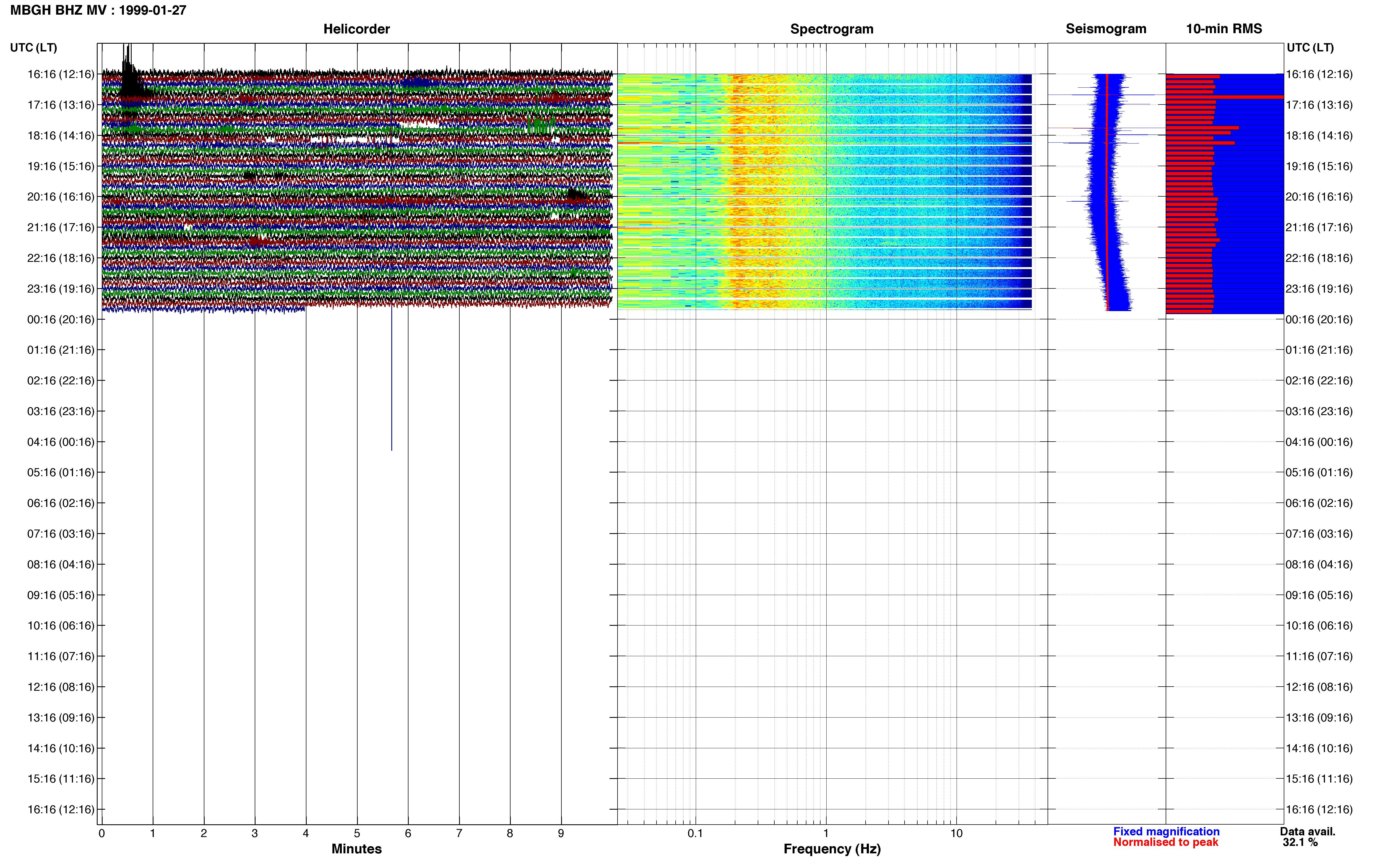Click left time label '20:16 (16:16)'
Viewport: 1388px width, 868px height.
[x=61, y=197]
